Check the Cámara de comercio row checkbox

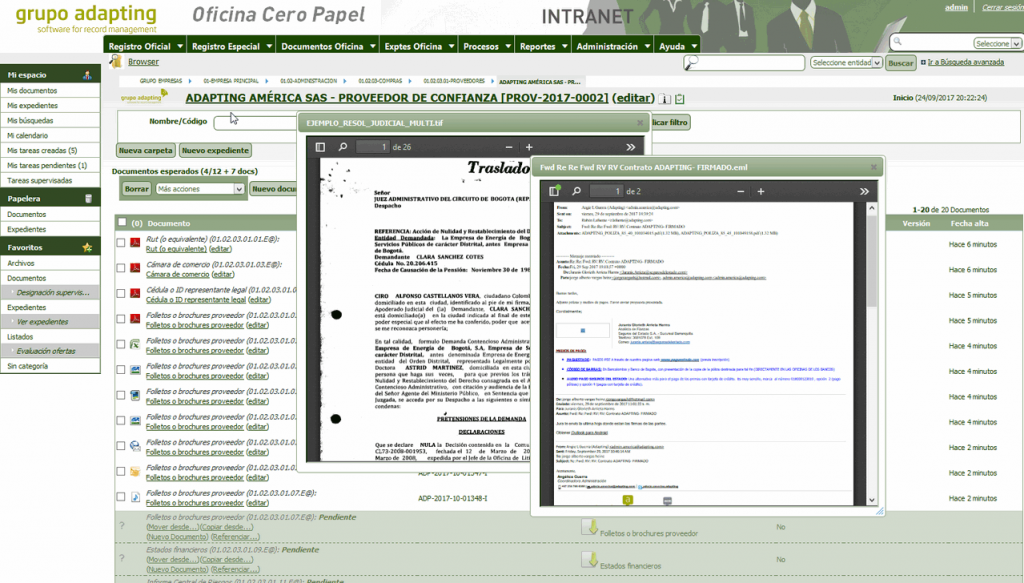click(x=121, y=268)
